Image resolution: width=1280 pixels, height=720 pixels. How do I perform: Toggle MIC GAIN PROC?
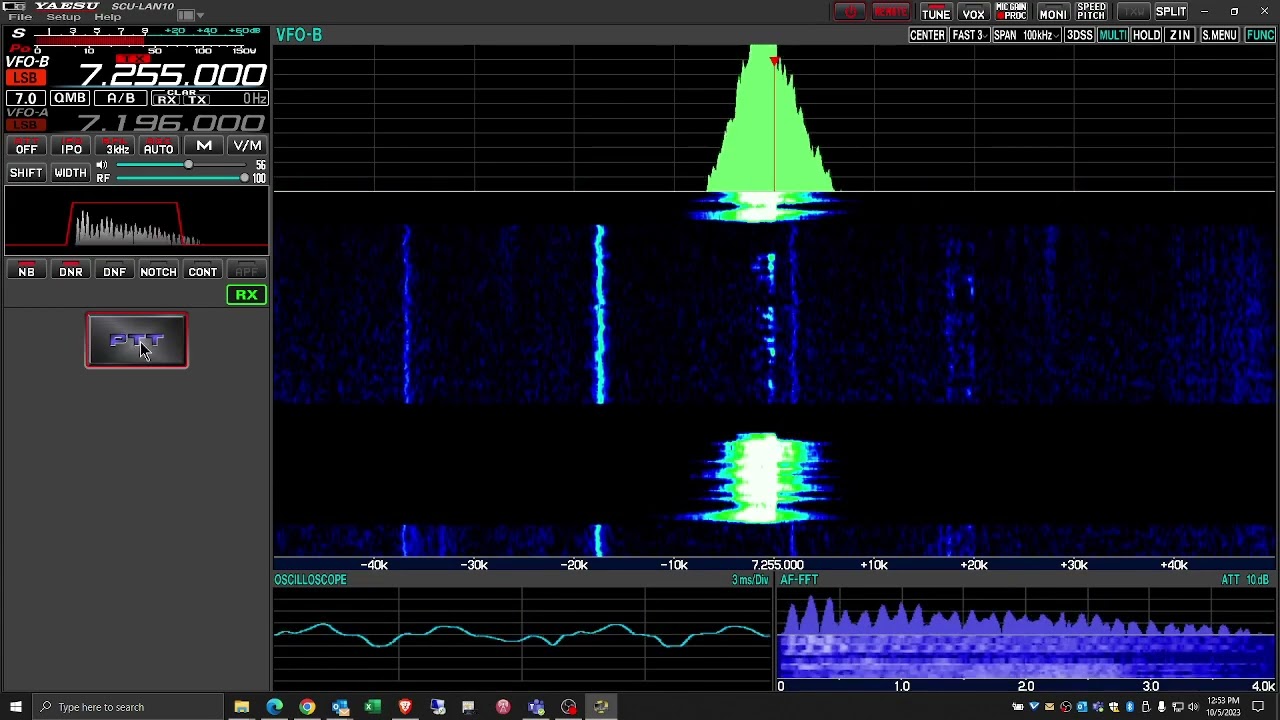pyautogui.click(x=1011, y=12)
